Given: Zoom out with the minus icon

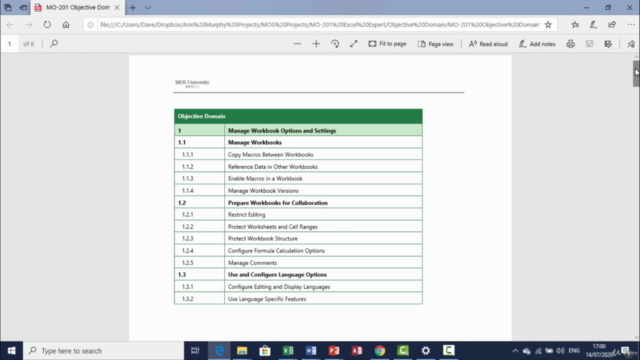Looking at the screenshot, I should click(297, 44).
